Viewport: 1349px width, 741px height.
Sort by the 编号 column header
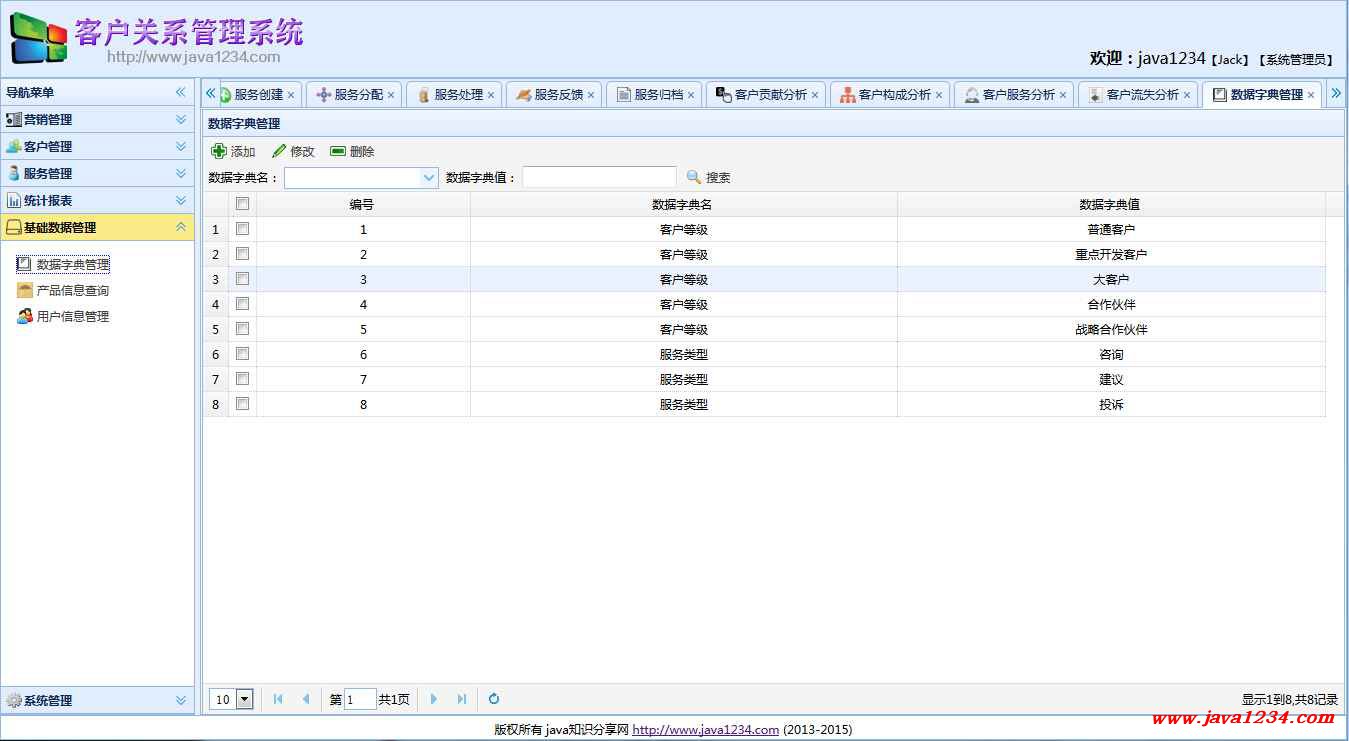(362, 204)
